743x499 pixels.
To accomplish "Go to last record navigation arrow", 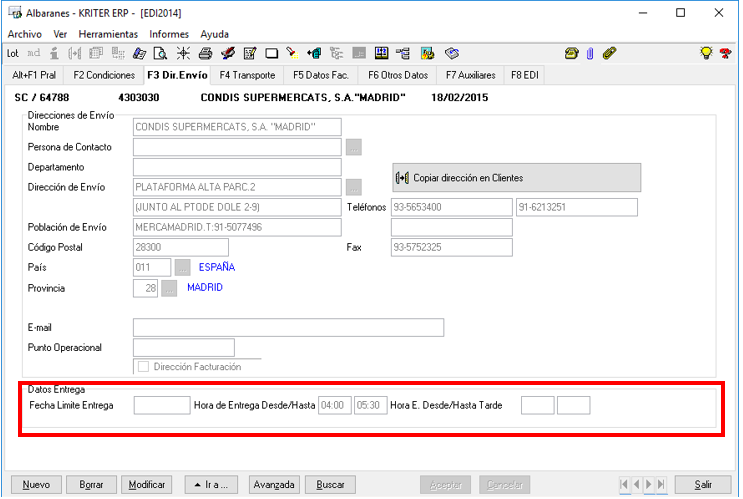I will click(x=661, y=484).
